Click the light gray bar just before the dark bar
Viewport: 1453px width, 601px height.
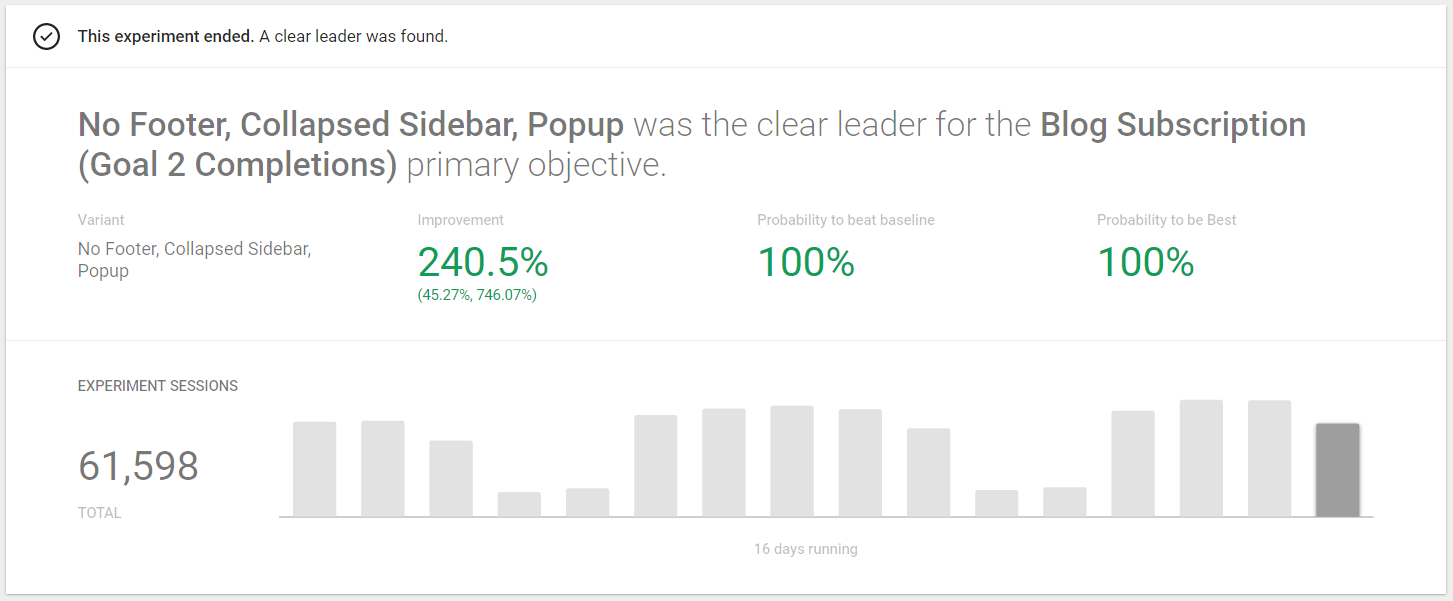pyautogui.click(x=1269, y=459)
